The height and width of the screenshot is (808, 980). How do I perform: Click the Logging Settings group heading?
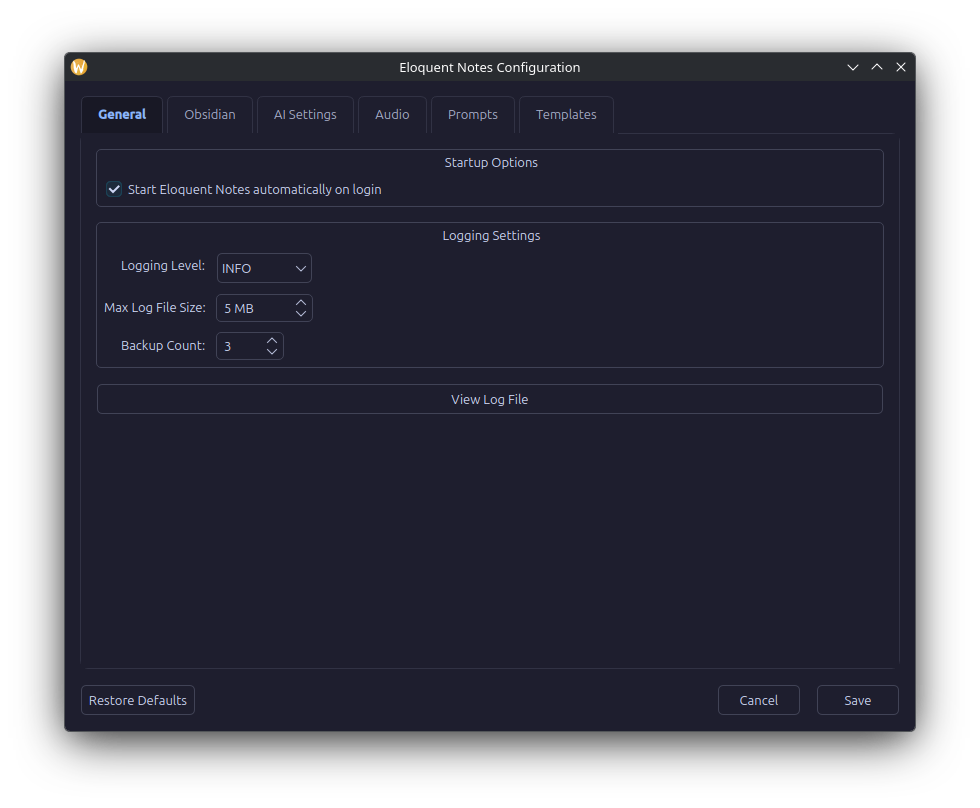(491, 236)
